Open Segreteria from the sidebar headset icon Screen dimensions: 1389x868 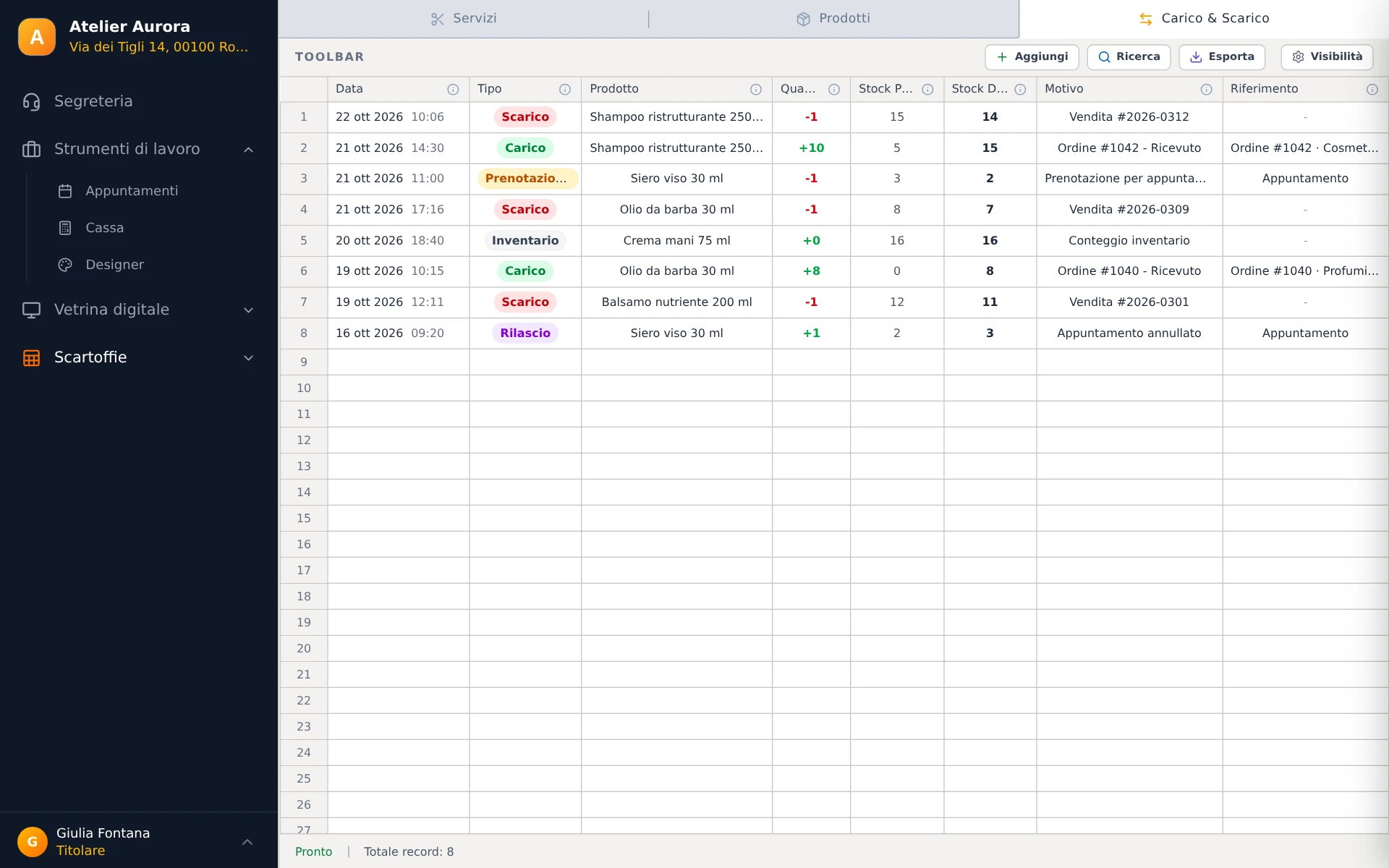point(31,102)
